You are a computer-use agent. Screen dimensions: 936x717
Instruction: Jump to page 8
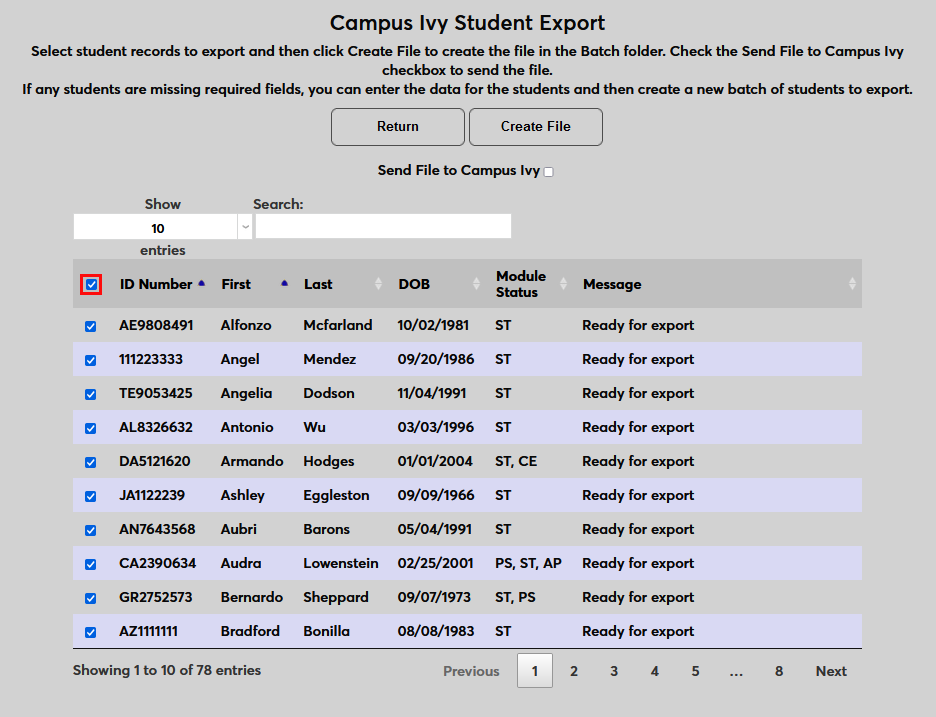[778, 671]
